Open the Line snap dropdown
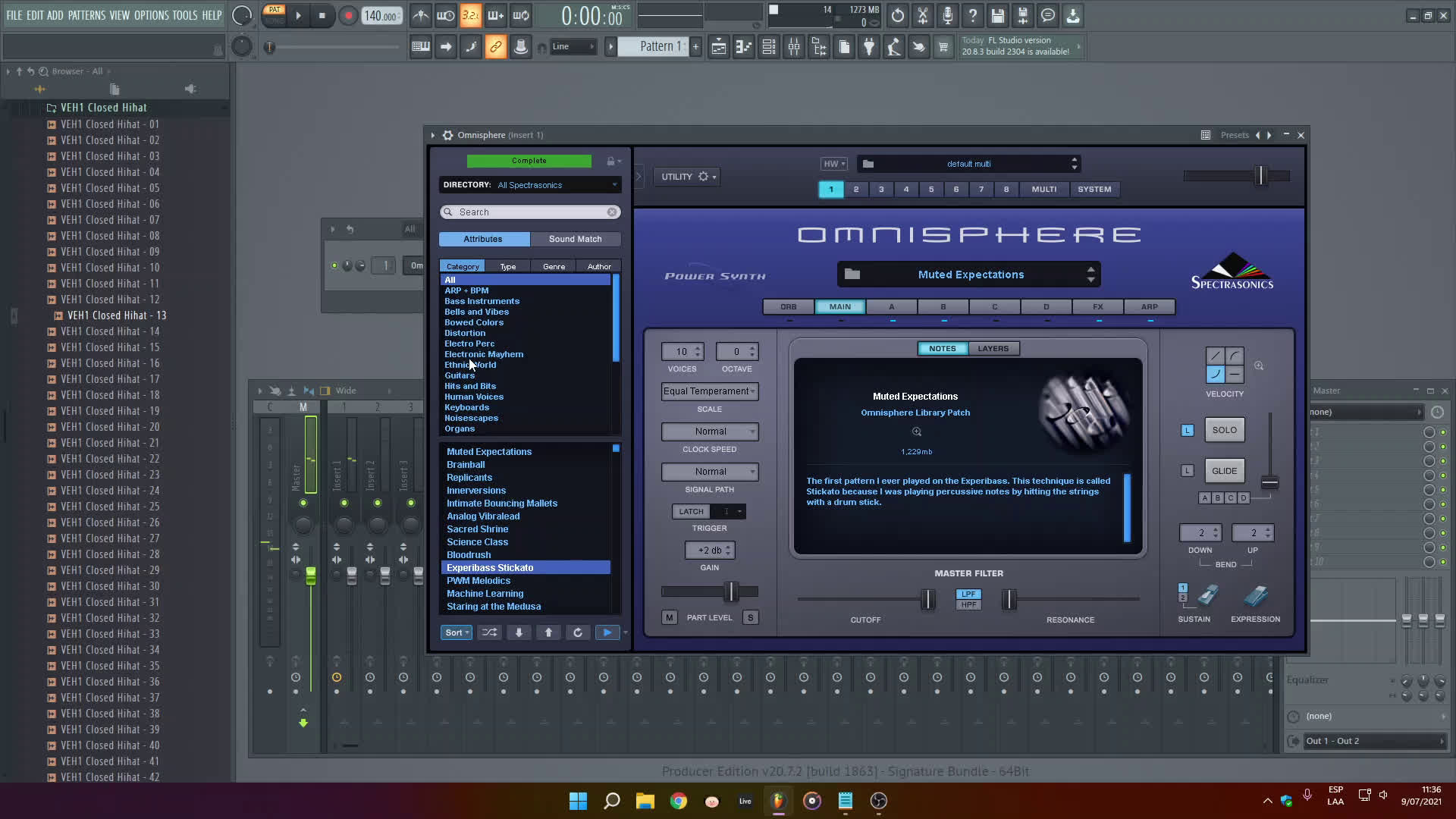Viewport: 1456px width, 819px height. (573, 47)
